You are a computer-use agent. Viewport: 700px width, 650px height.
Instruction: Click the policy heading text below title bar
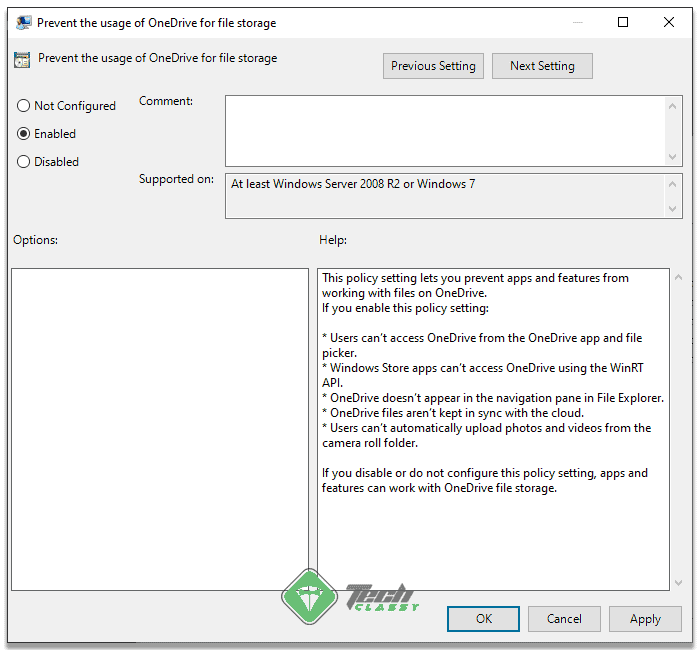(x=158, y=58)
